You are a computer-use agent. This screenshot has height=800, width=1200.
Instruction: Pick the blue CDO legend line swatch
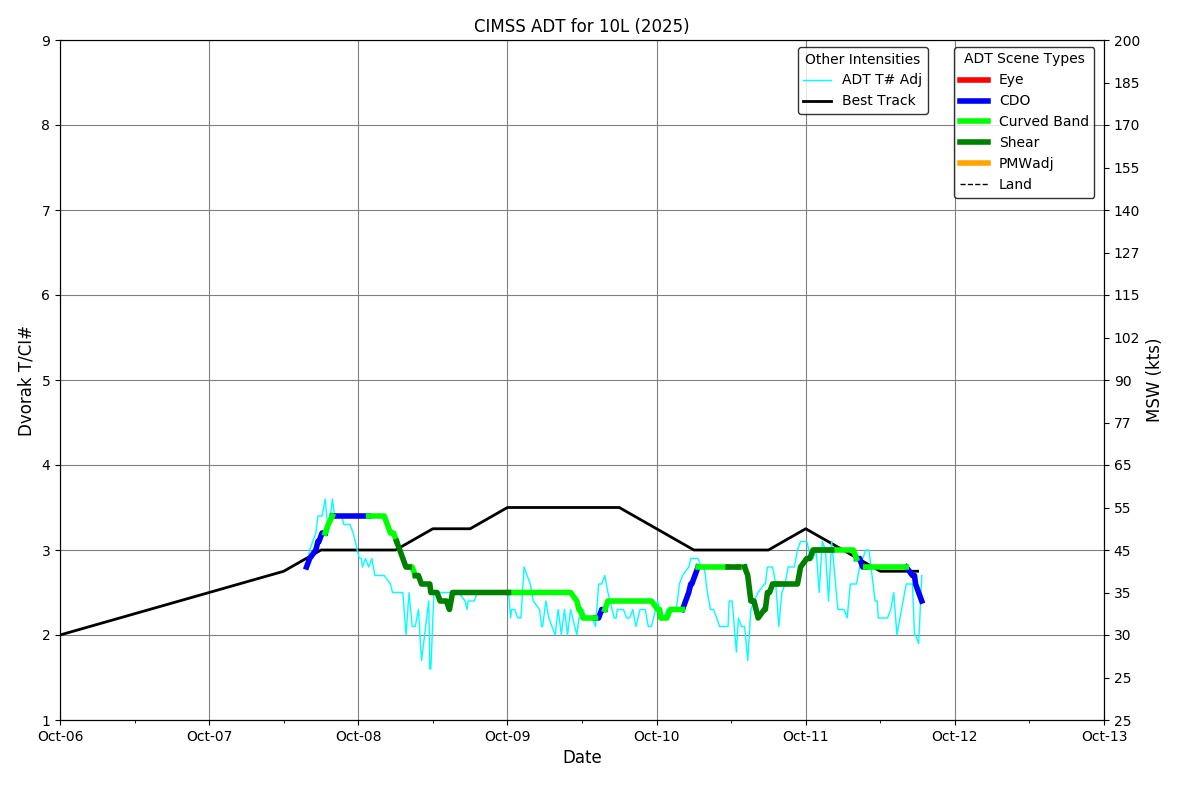pos(974,101)
